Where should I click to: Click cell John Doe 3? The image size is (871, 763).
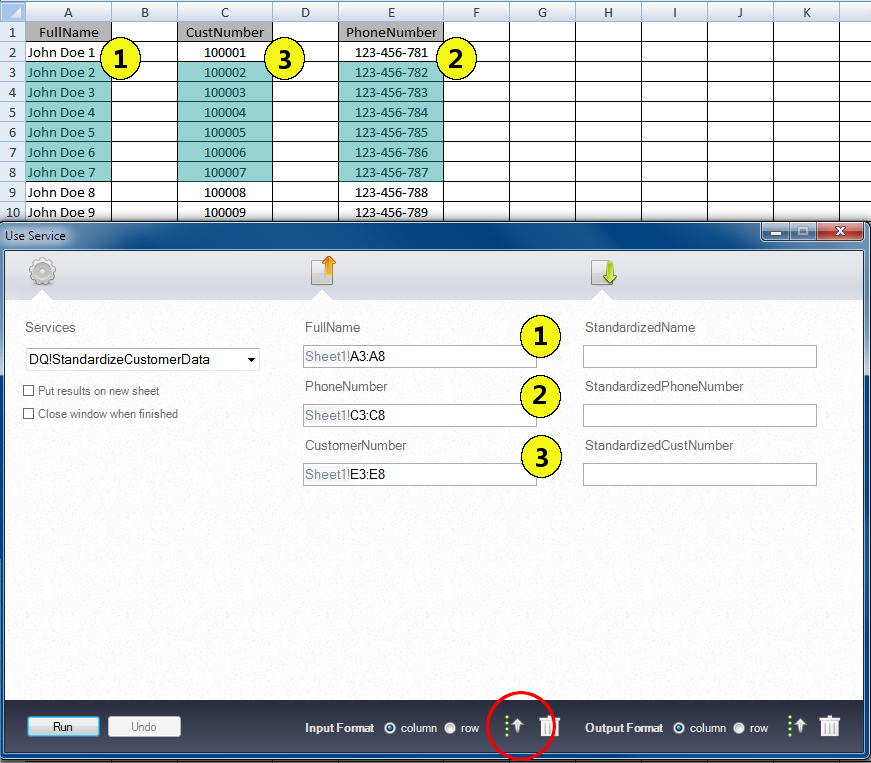[x=68, y=92]
